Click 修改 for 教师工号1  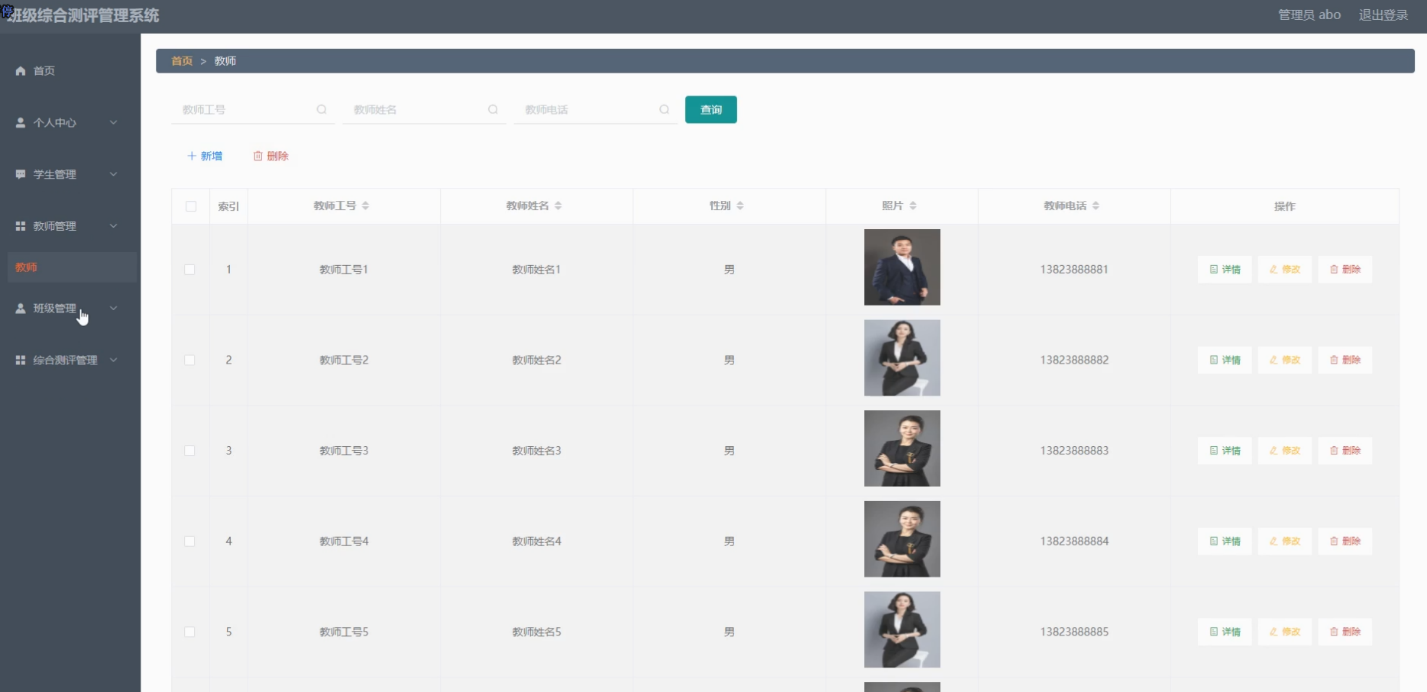pyautogui.click(x=1285, y=270)
